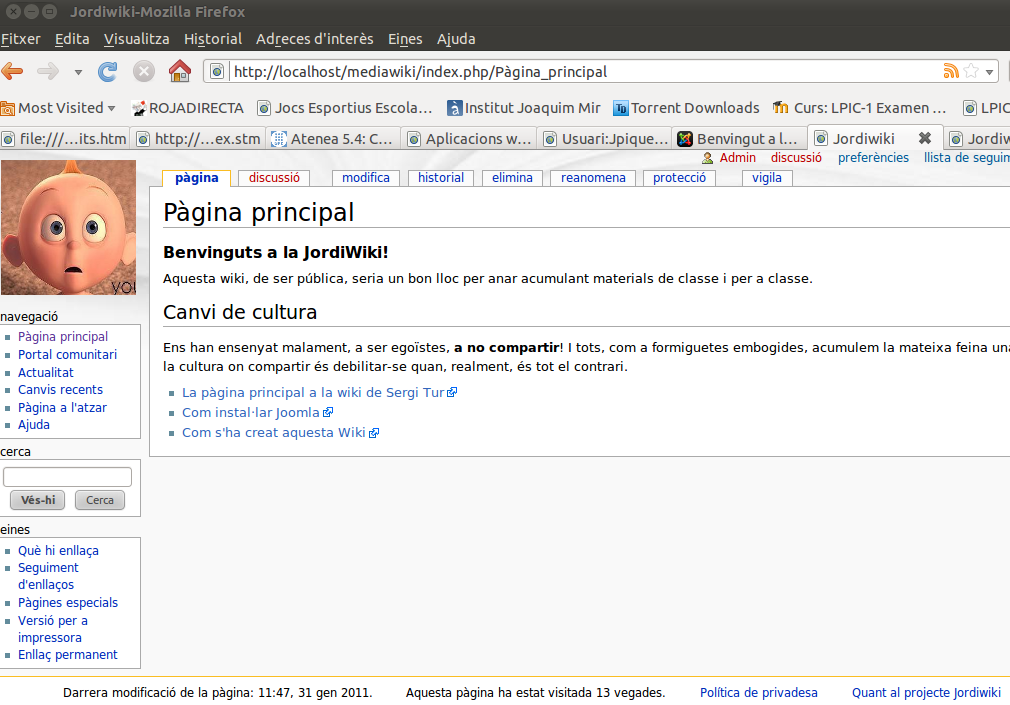Select the 'modifica' page tab
This screenshot has height=705, width=1010.
tap(365, 178)
